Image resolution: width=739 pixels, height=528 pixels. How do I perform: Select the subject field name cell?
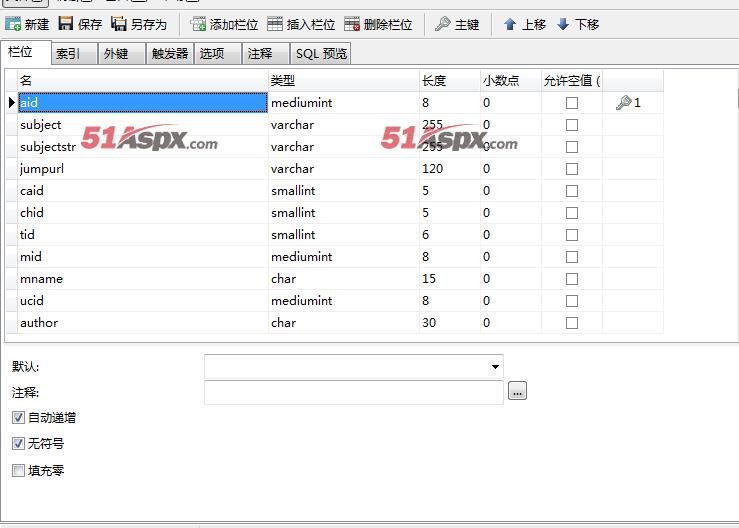[143, 124]
